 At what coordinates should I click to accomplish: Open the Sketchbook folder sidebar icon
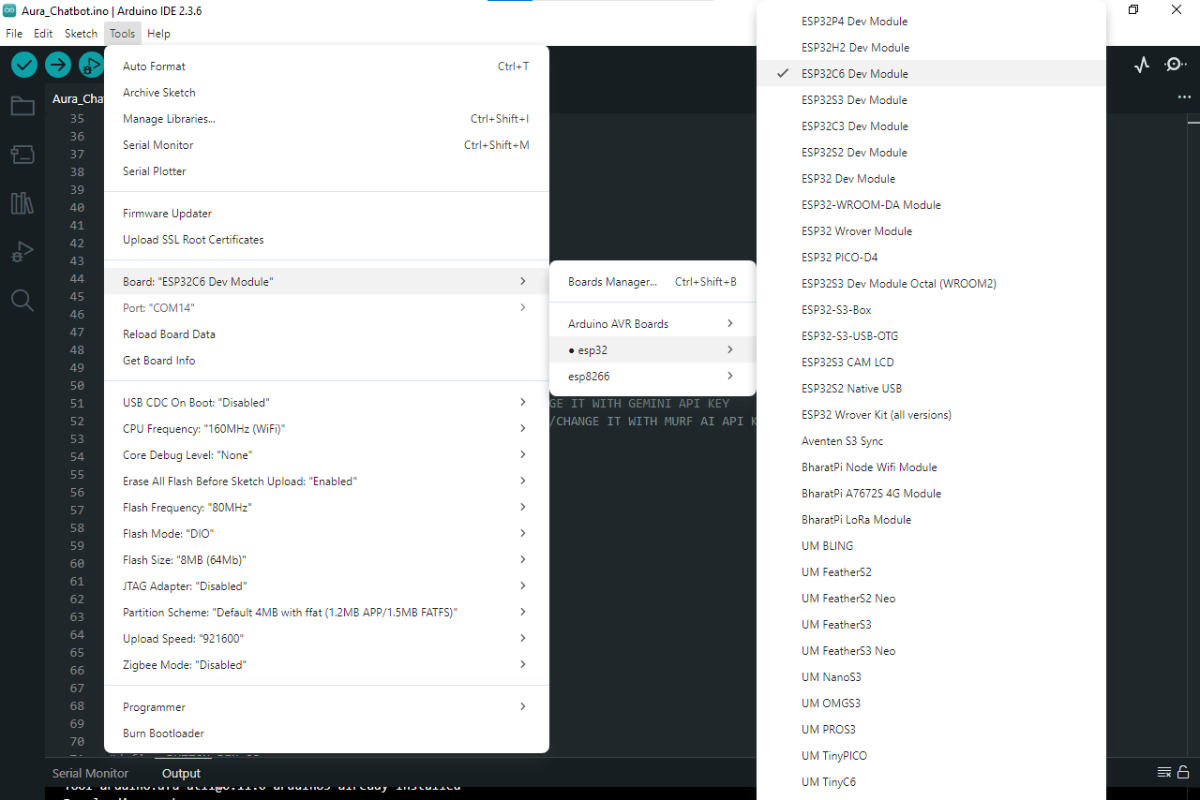(22, 106)
